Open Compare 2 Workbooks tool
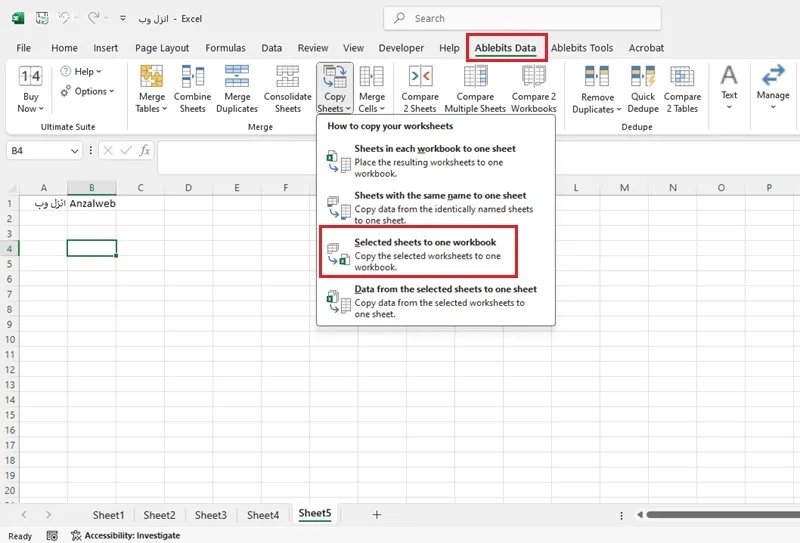This screenshot has width=800, height=543. (x=534, y=89)
